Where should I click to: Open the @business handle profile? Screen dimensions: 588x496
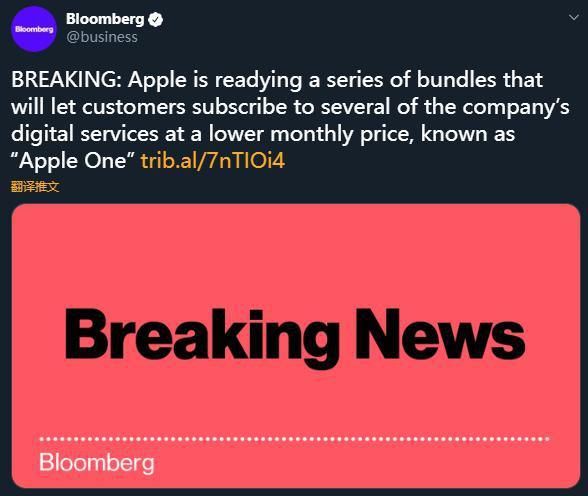click(102, 37)
